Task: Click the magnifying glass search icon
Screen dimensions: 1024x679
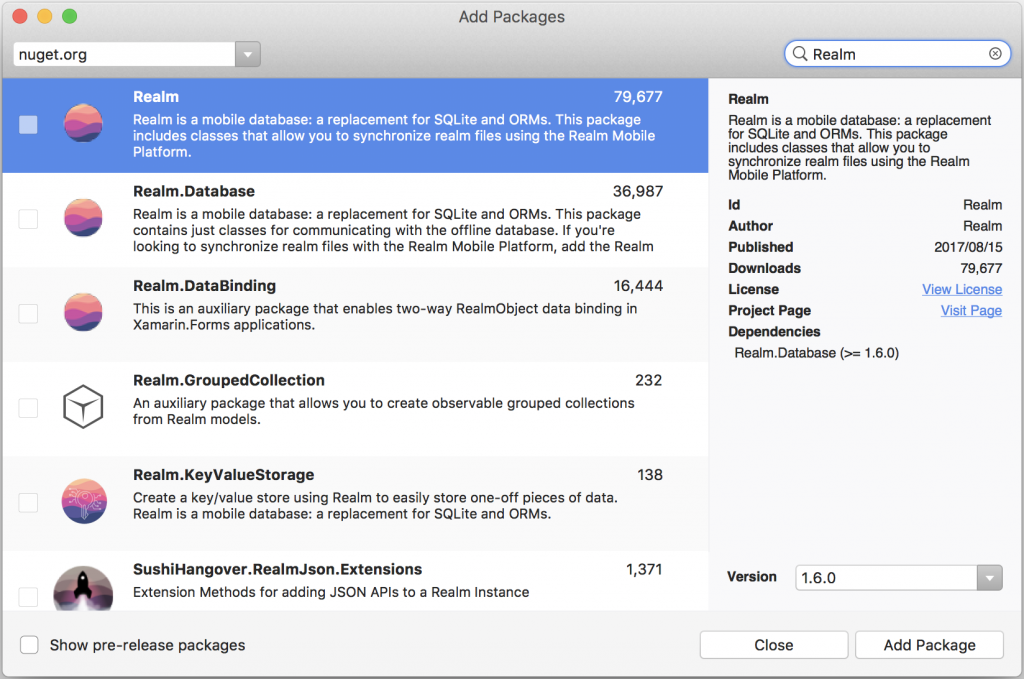Action: coord(800,54)
